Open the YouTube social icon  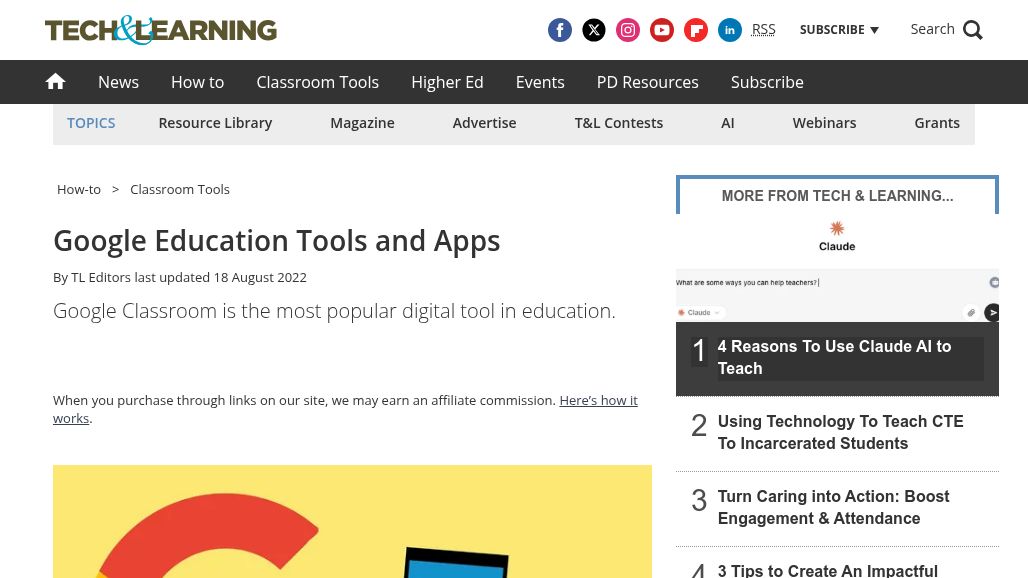coord(662,30)
